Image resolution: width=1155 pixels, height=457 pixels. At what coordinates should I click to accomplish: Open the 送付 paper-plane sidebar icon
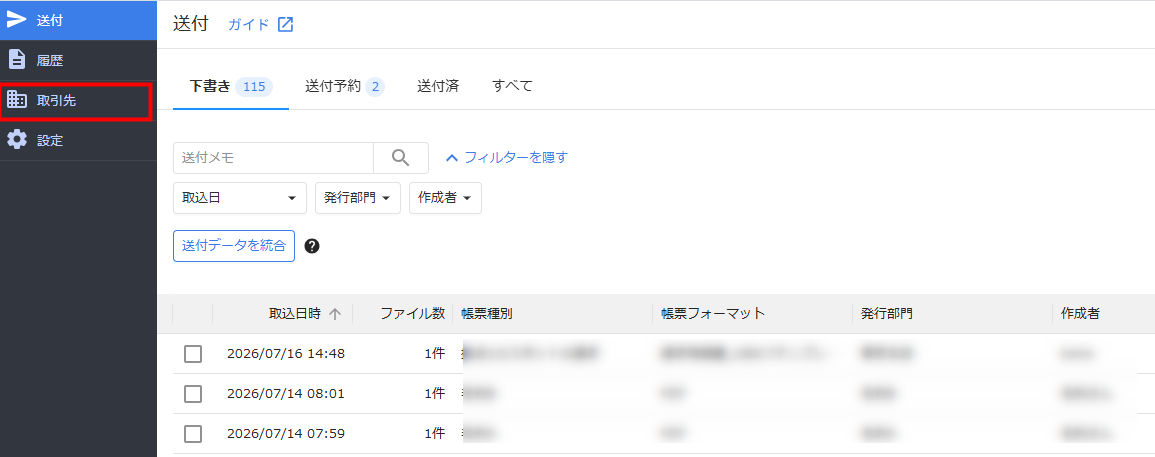[16, 20]
